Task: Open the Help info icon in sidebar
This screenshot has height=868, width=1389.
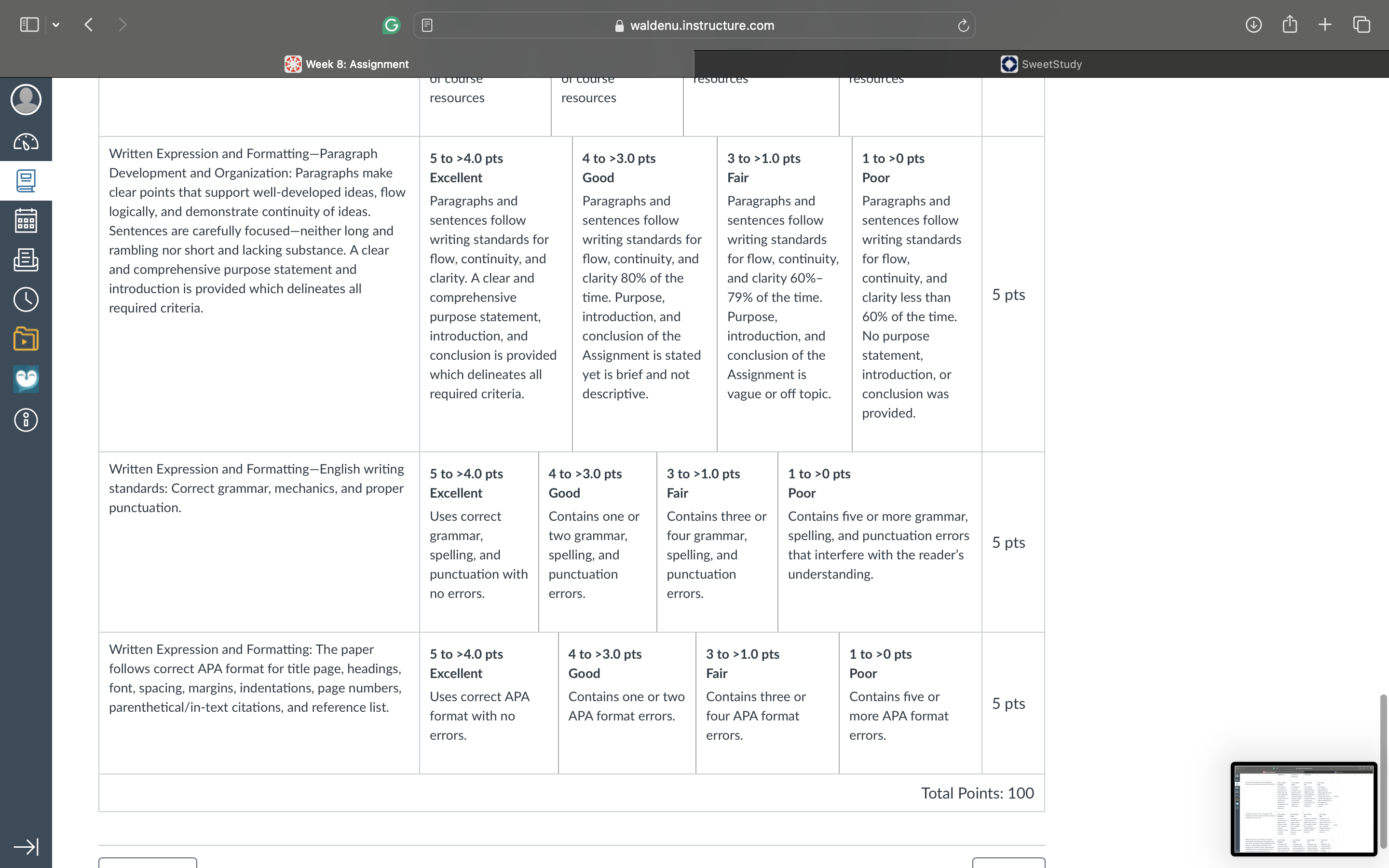Action: coord(26,420)
